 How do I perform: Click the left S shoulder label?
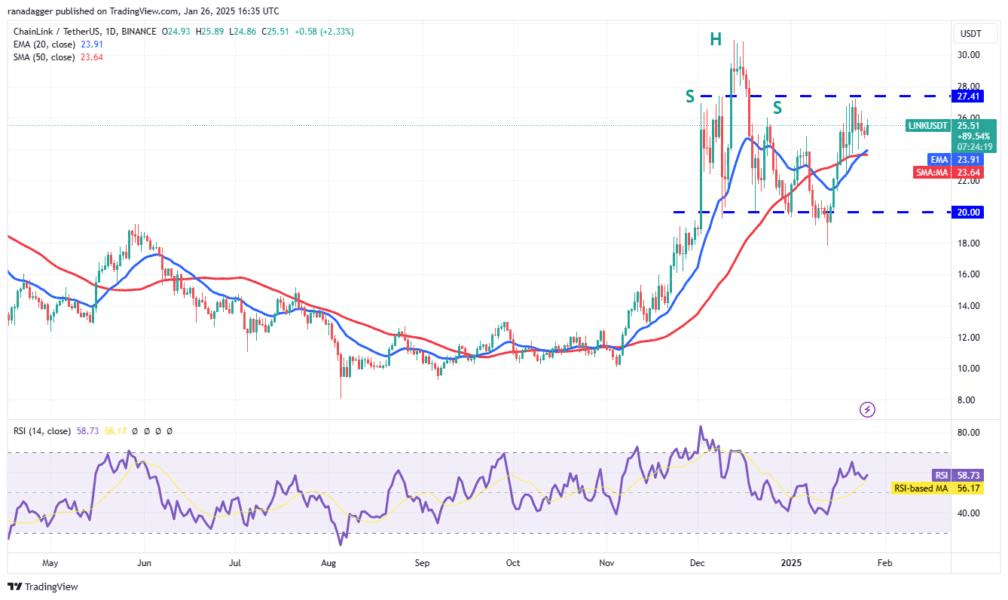690,97
